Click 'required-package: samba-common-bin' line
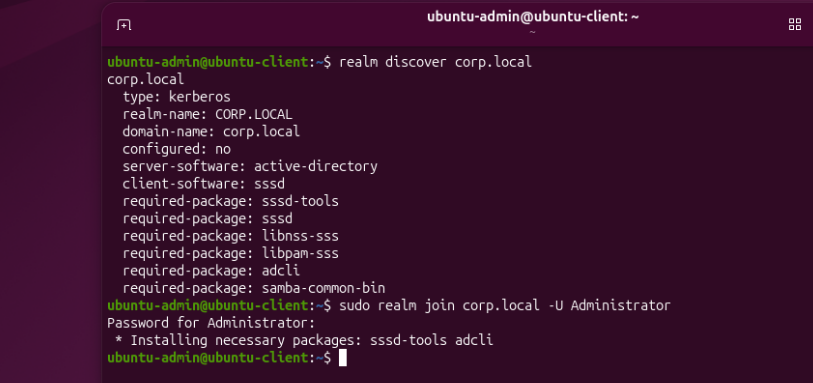 tap(254, 288)
